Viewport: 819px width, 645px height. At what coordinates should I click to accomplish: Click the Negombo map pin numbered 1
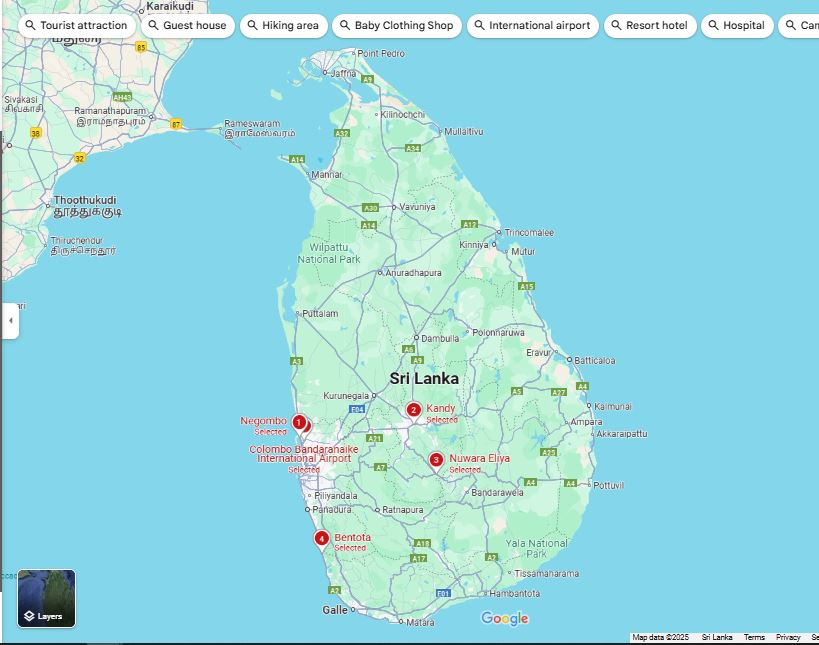298,422
